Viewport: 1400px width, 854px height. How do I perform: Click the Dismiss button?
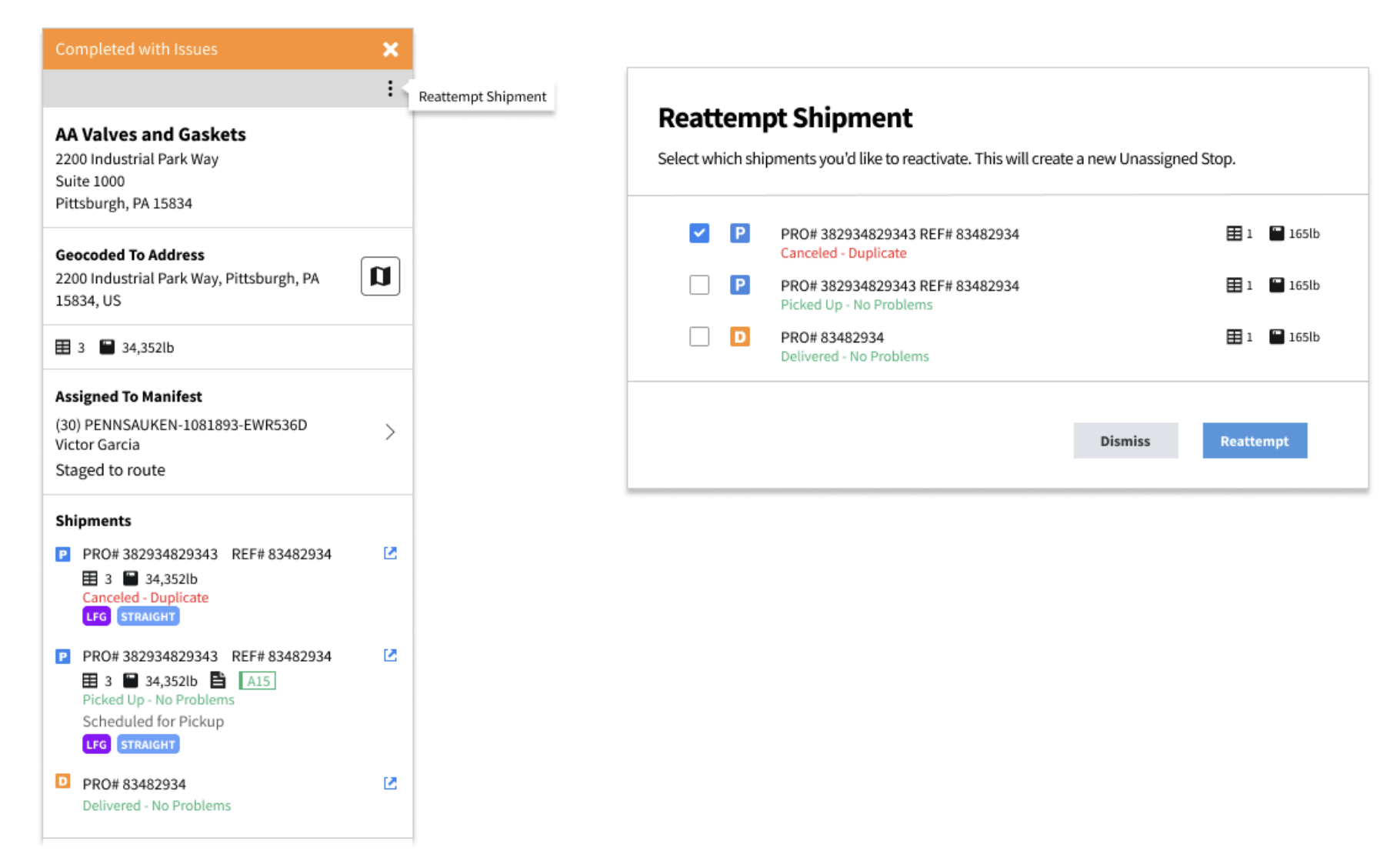pos(1125,441)
